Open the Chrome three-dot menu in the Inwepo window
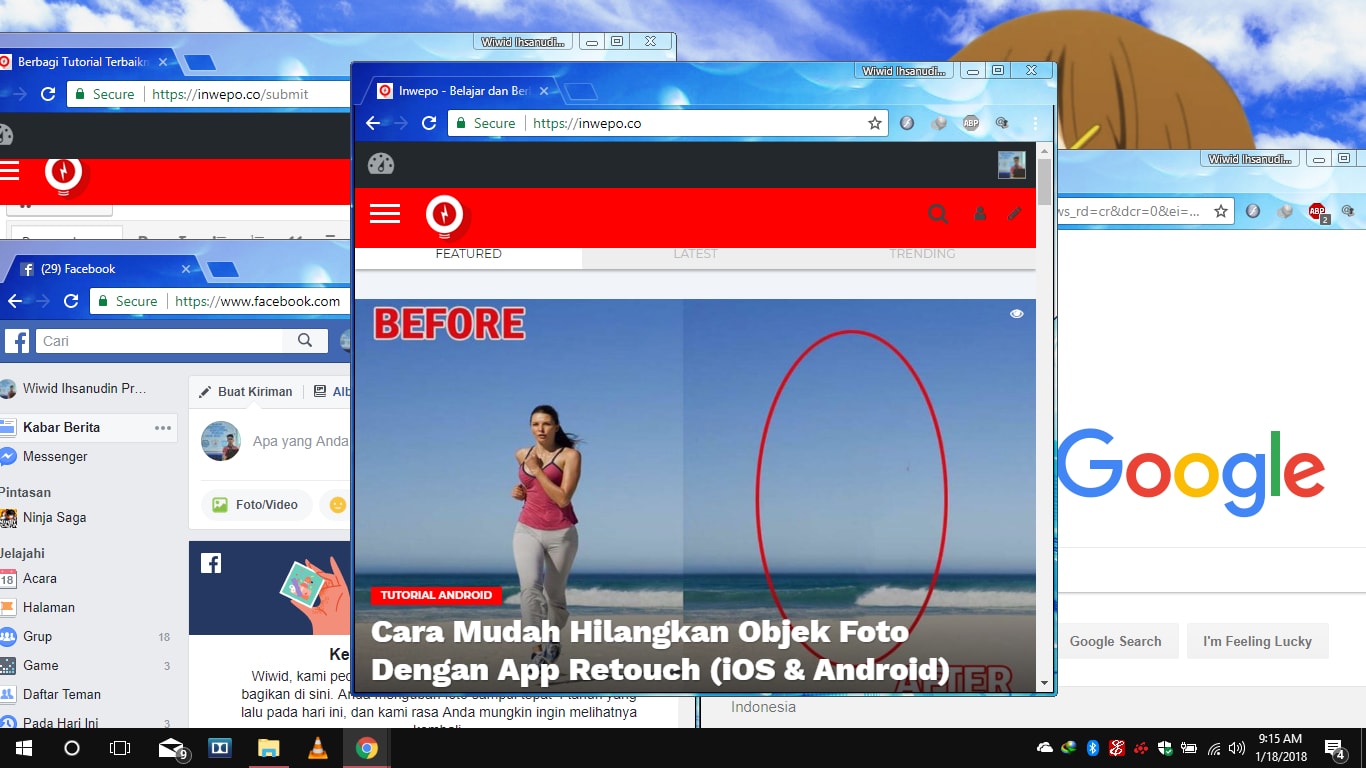Image resolution: width=1366 pixels, height=768 pixels. tap(1036, 123)
